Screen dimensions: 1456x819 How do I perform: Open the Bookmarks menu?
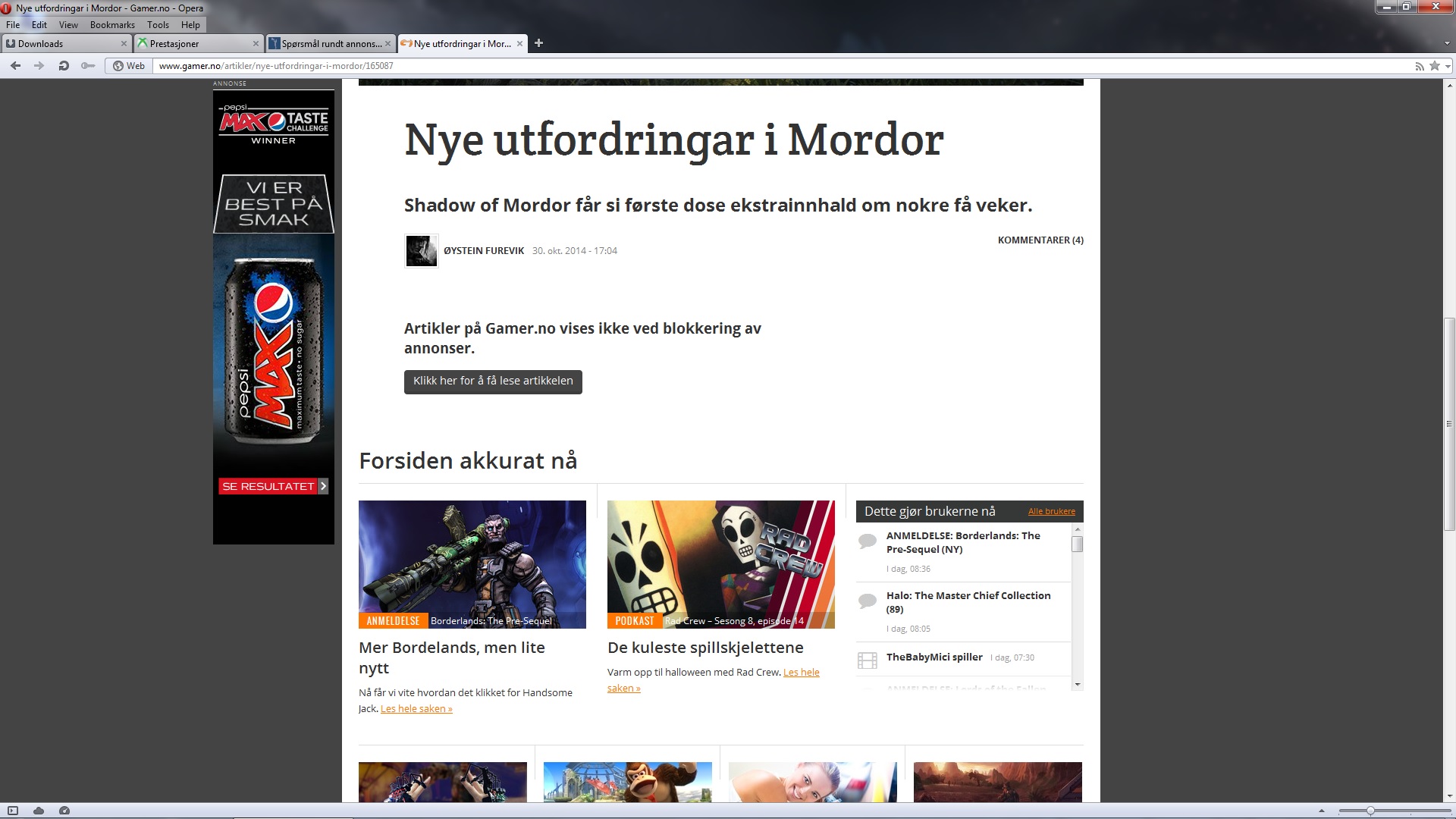pos(112,25)
